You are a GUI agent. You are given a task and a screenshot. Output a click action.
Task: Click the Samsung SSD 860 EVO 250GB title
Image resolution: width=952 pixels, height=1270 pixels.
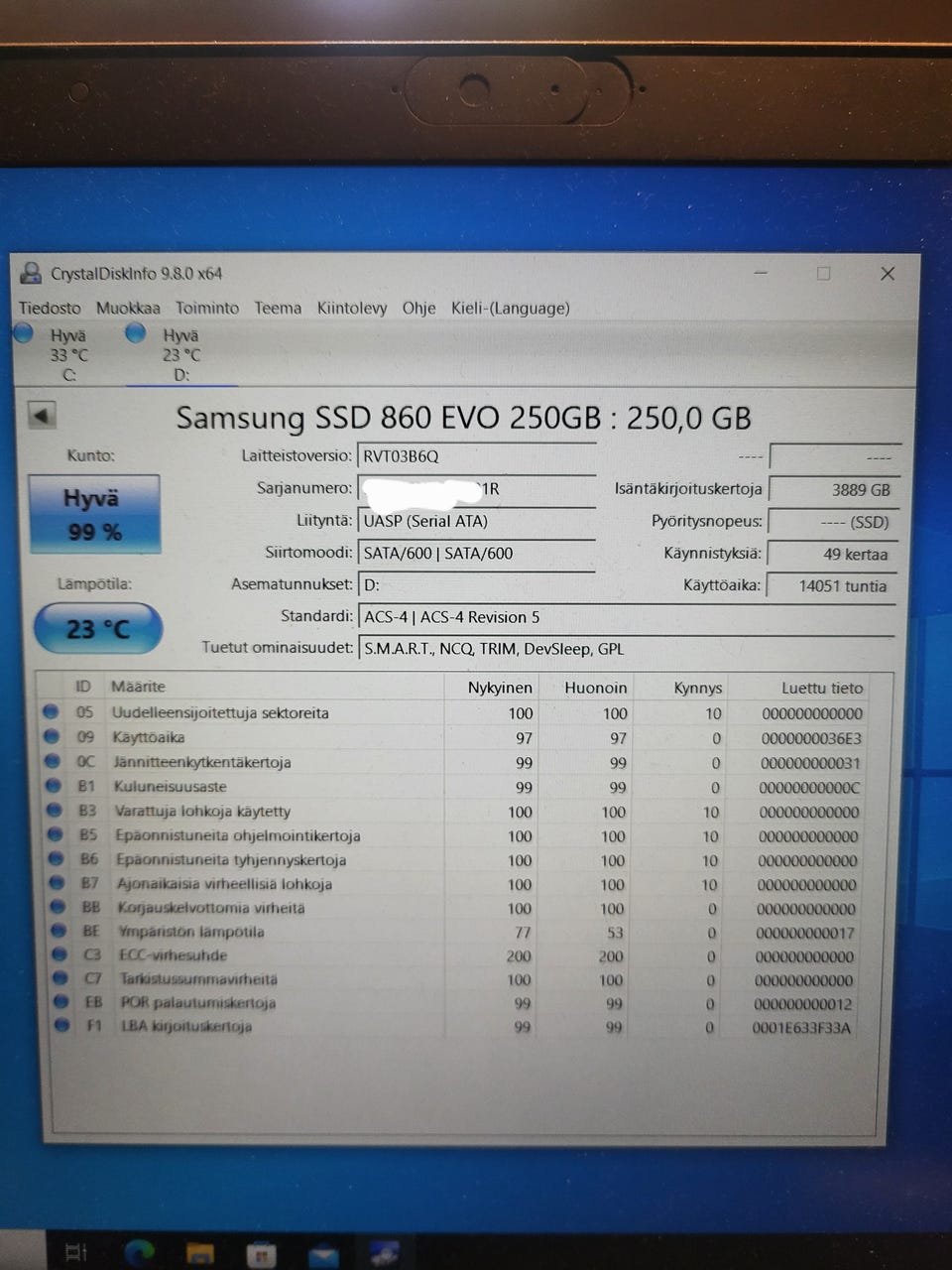tap(463, 418)
